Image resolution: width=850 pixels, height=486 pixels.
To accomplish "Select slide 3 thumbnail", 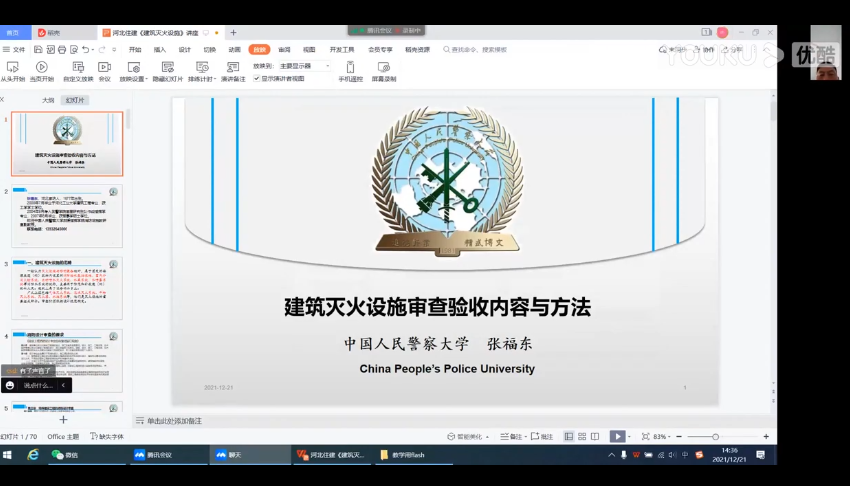I will click(67, 288).
